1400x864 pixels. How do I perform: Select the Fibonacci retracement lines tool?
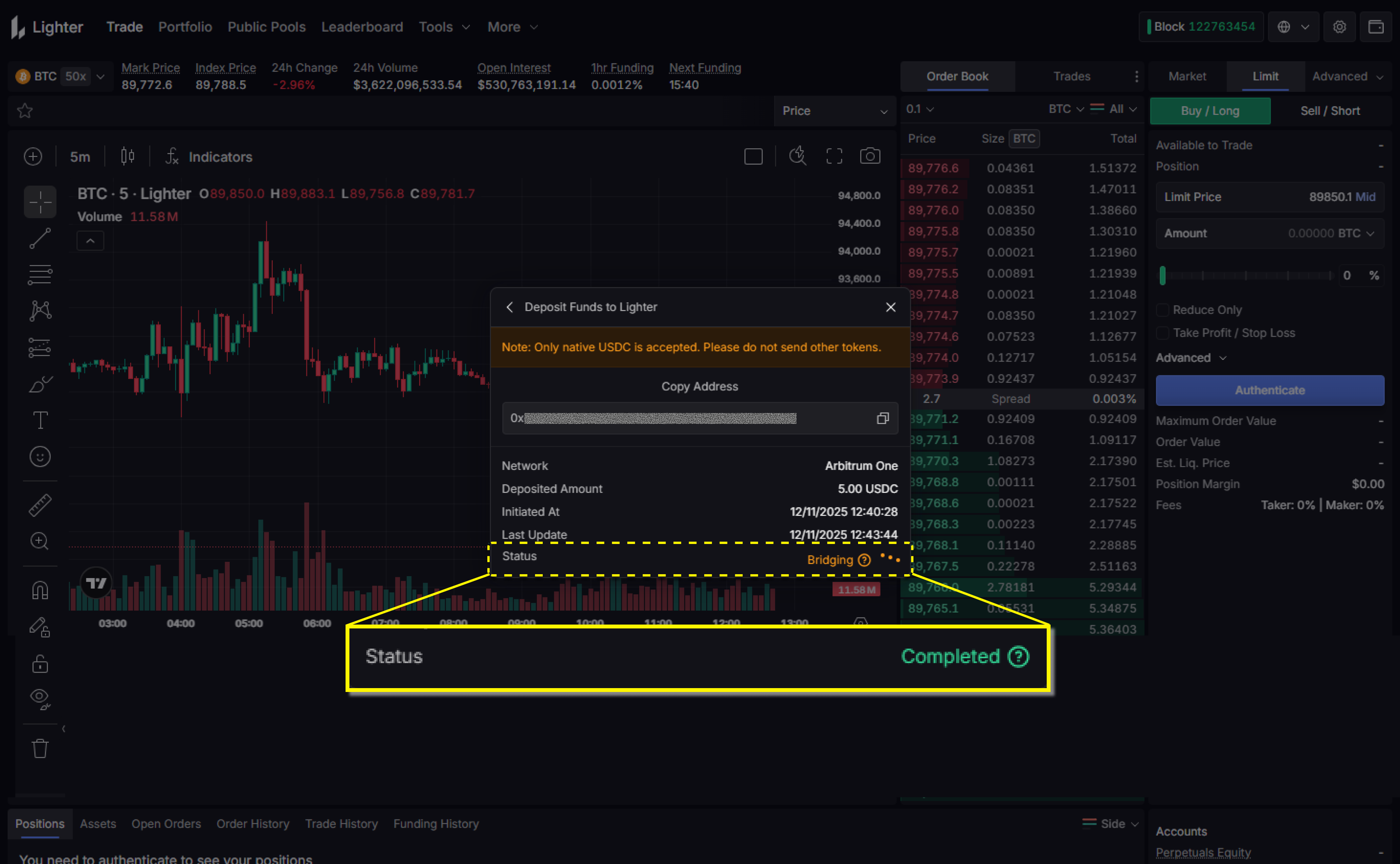[40, 275]
